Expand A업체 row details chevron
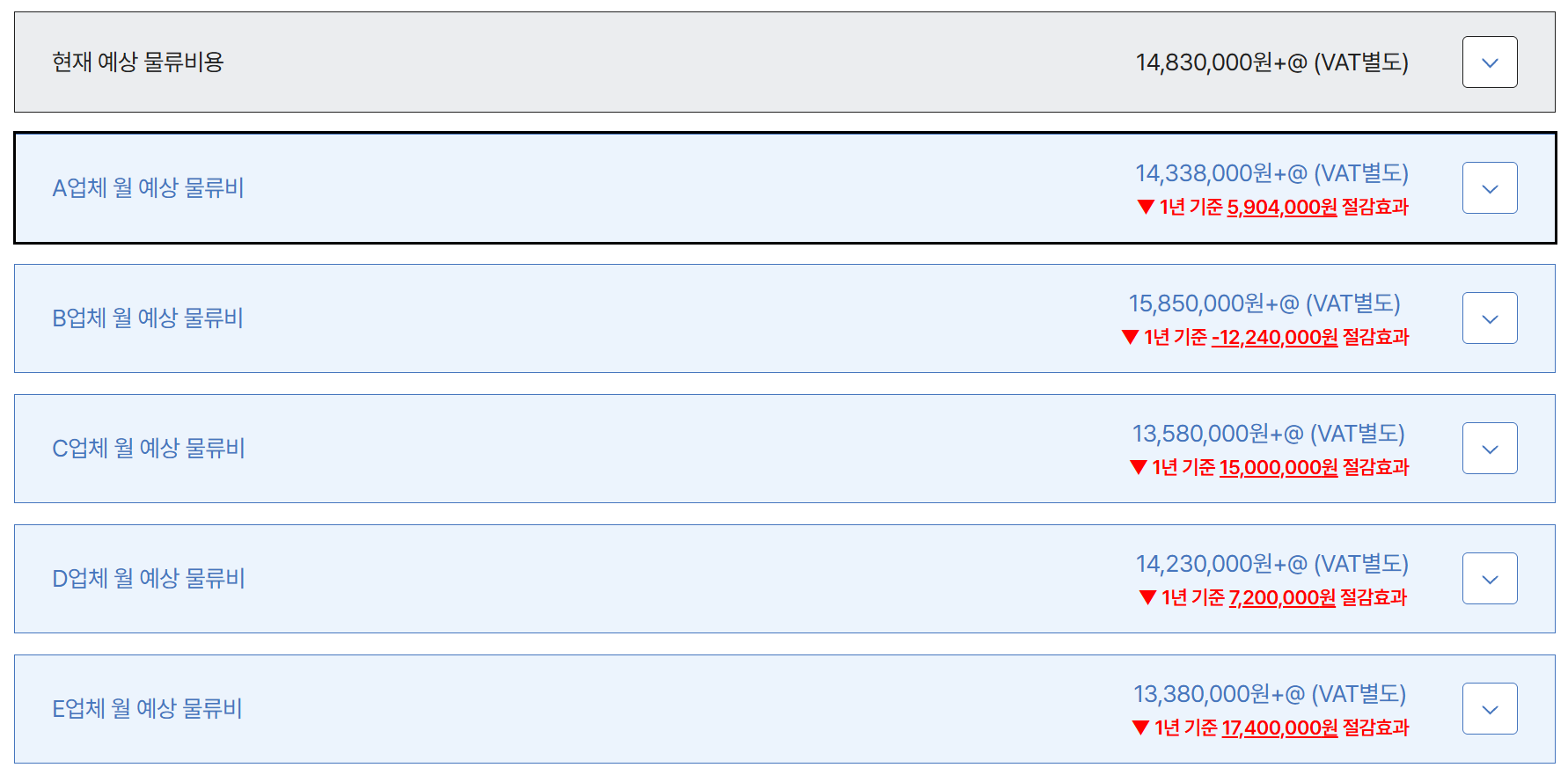 click(x=1490, y=188)
